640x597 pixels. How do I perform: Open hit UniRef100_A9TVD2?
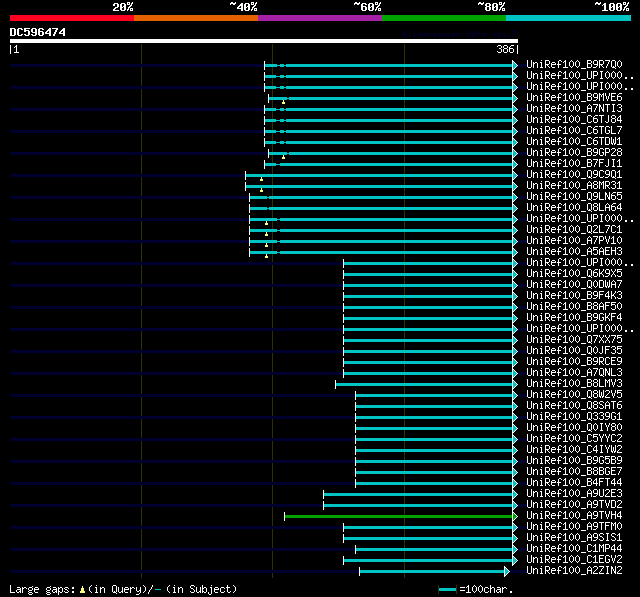point(574,505)
